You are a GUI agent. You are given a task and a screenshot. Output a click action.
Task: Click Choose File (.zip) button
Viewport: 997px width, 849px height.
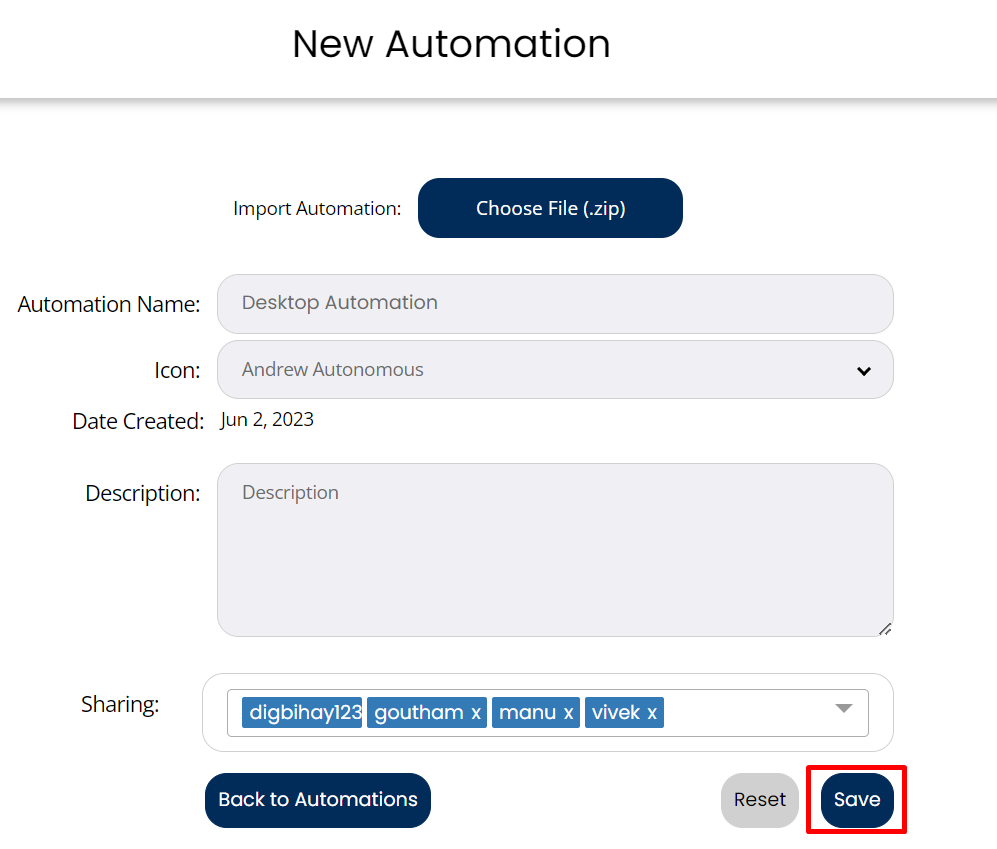(550, 208)
